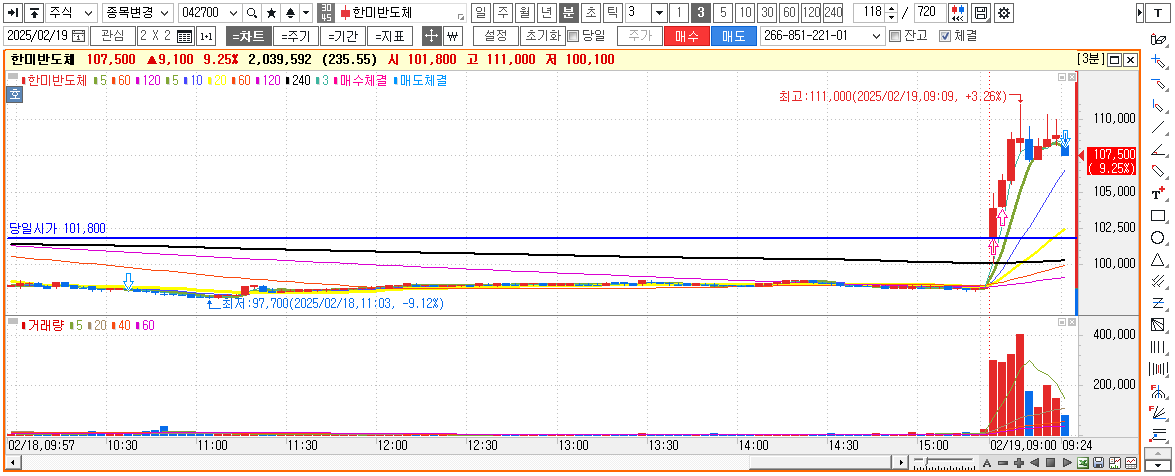
Task: Click the save layout icon in top toolbar
Action: tap(981, 13)
